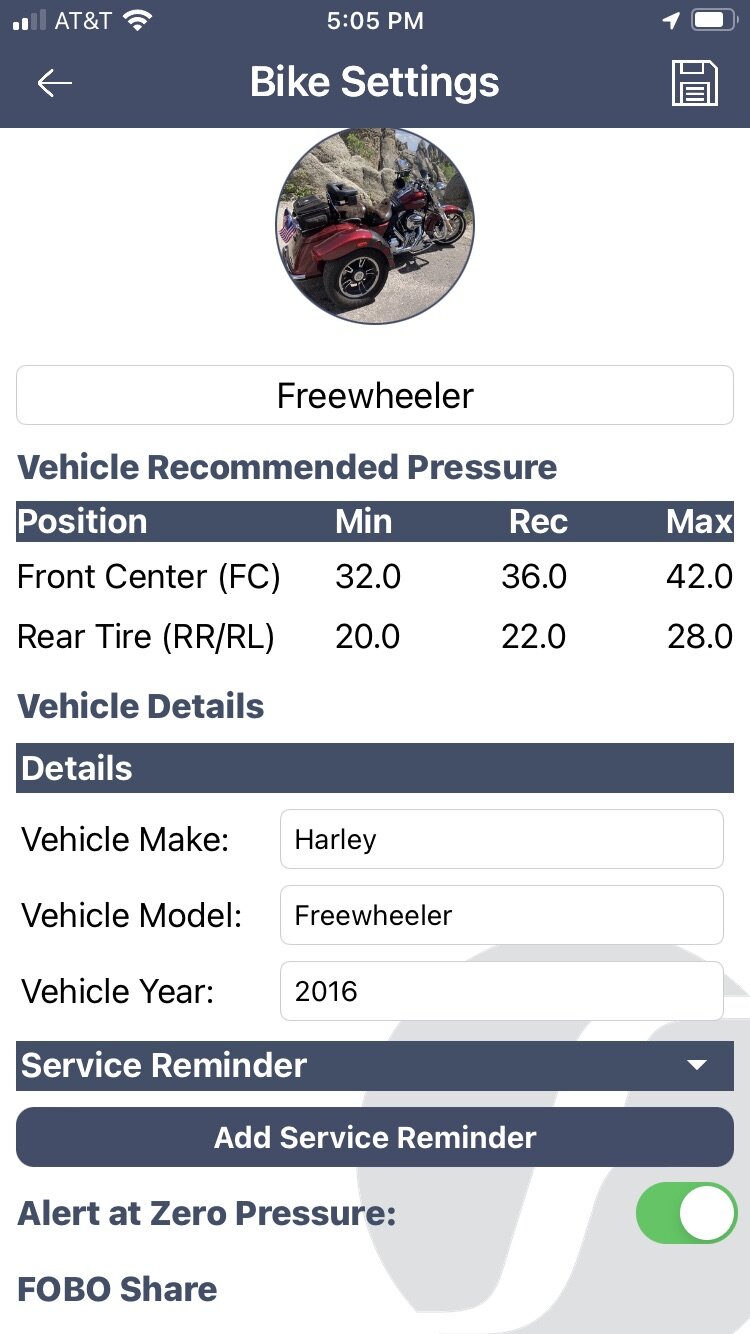This screenshot has height=1334, width=750.
Task: Select the Vehicle Make field with Harley
Action: pos(501,839)
